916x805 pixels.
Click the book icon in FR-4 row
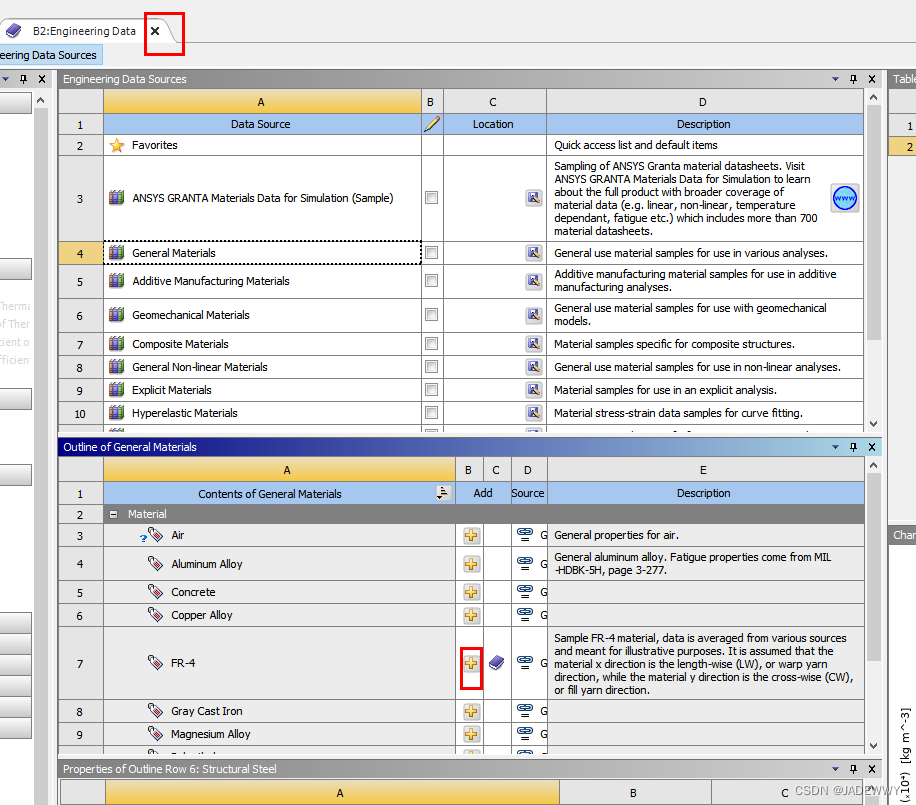tap(497, 662)
